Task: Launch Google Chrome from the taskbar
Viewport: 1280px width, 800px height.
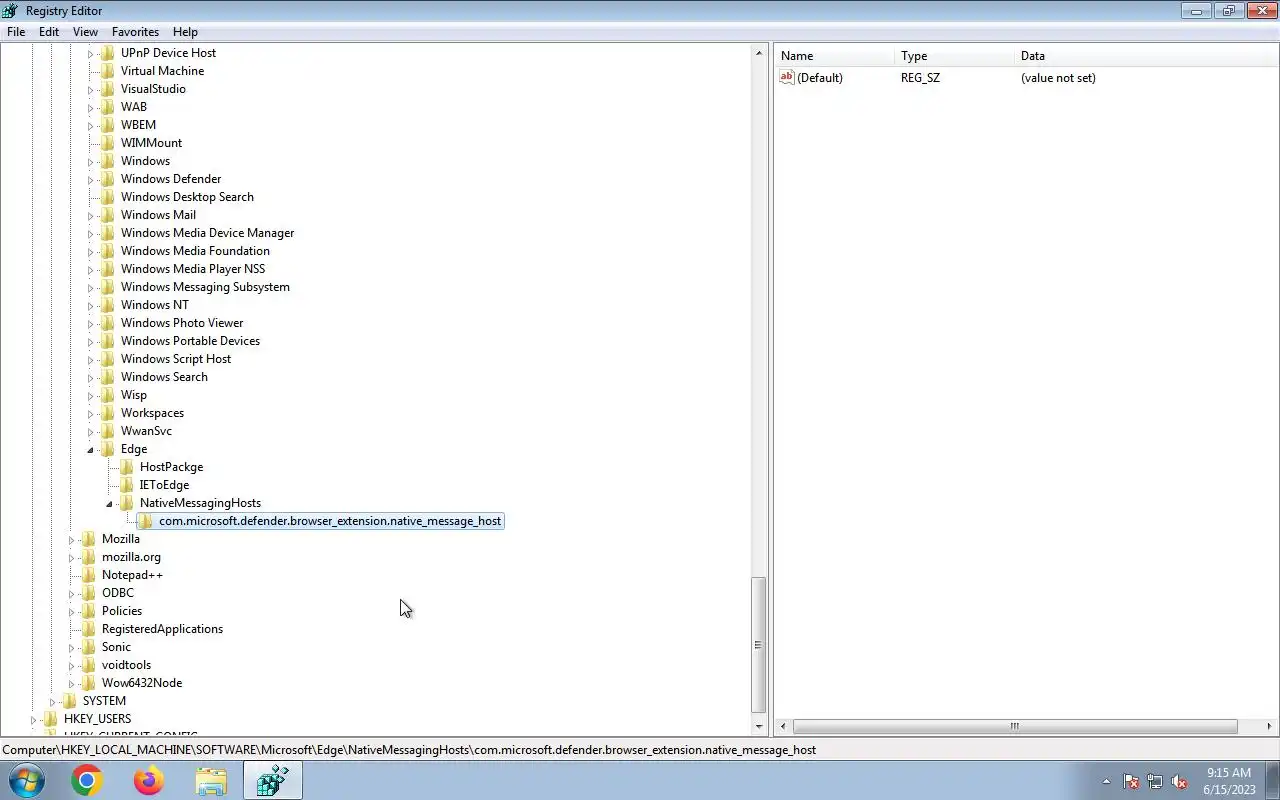Action: pyautogui.click(x=87, y=781)
